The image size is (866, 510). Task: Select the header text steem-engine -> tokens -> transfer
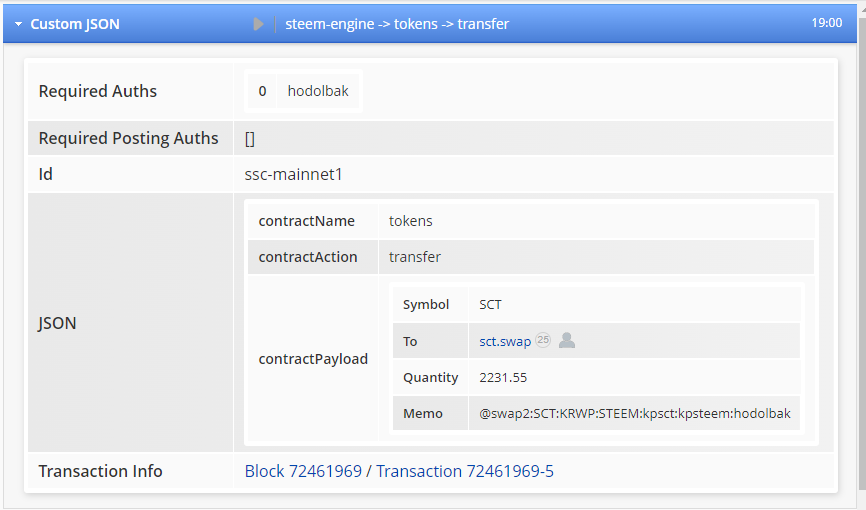pos(397,24)
